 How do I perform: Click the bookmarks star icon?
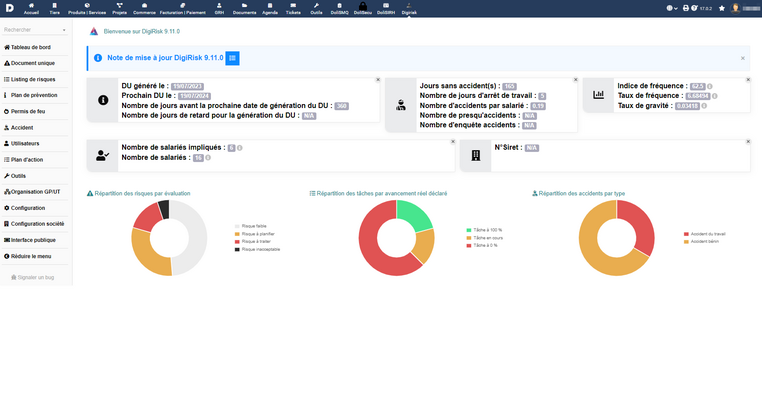click(722, 8)
